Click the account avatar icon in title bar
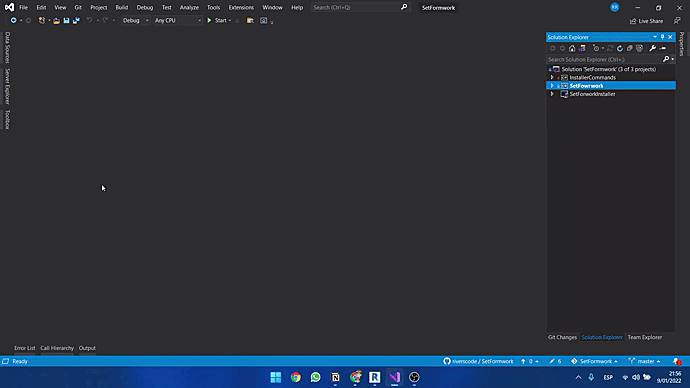This screenshot has height=388, width=690. coord(615,7)
